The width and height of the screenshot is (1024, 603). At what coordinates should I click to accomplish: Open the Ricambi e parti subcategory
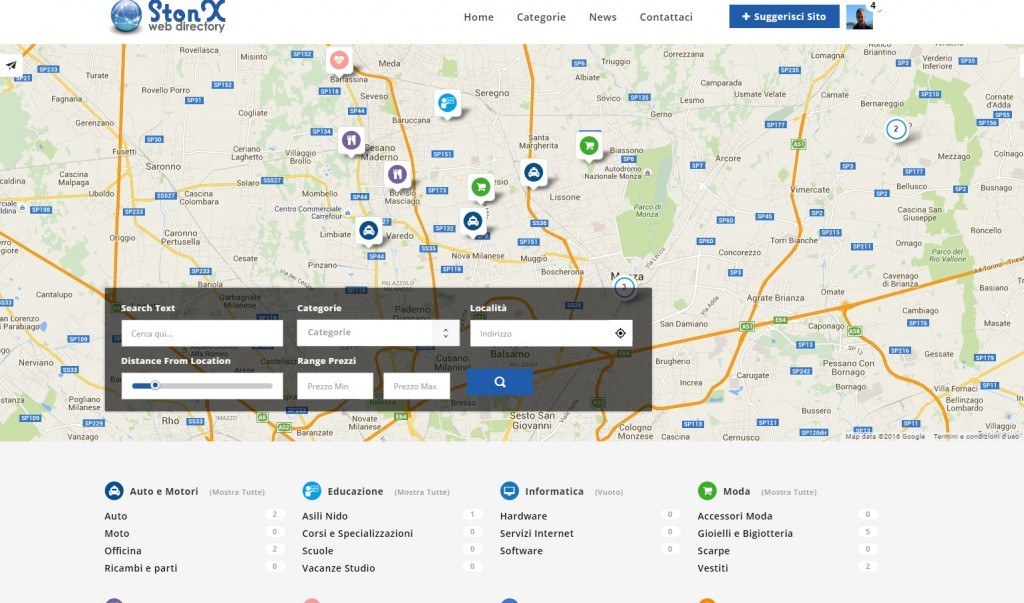pos(141,568)
